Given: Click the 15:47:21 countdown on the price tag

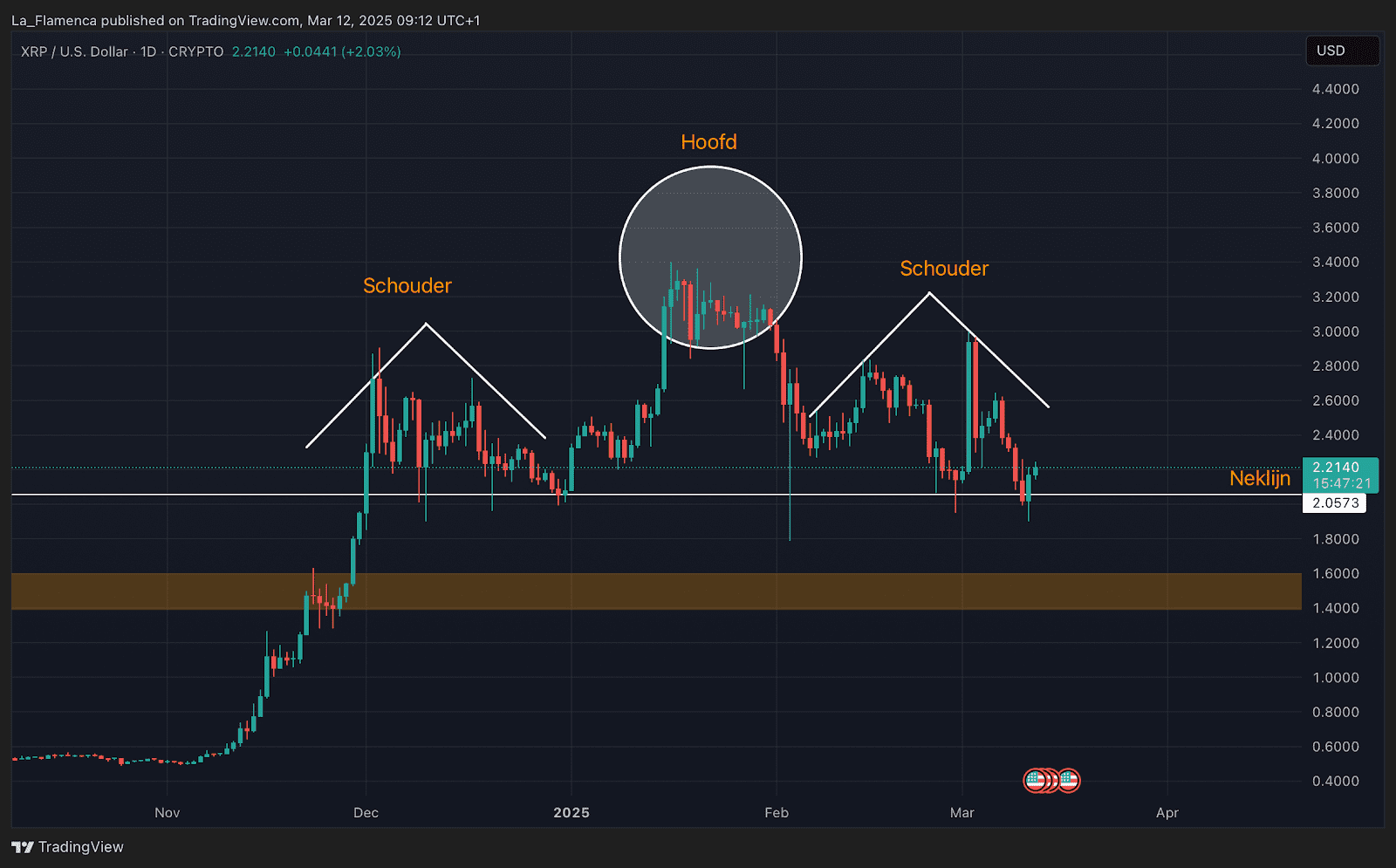Looking at the screenshot, I should click(1342, 483).
